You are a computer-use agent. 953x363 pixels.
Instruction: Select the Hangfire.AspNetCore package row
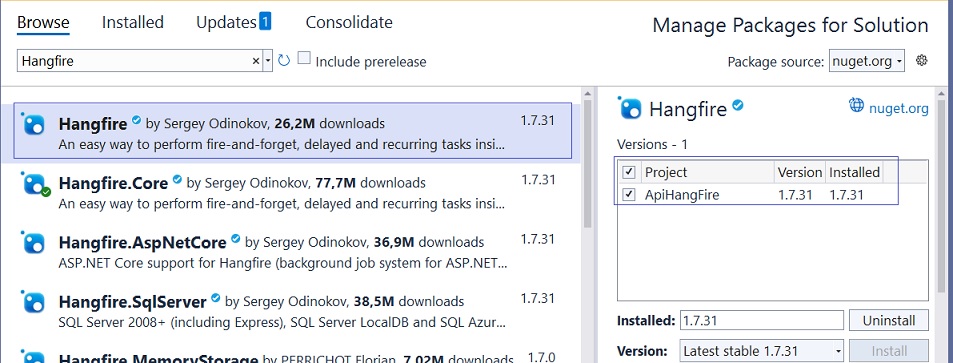pyautogui.click(x=291, y=252)
